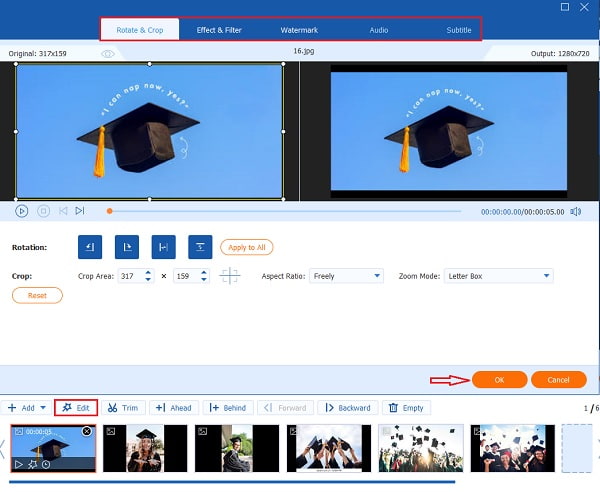Mute the preview volume speaker icon
Image resolution: width=600 pixels, height=492 pixels.
click(x=576, y=212)
